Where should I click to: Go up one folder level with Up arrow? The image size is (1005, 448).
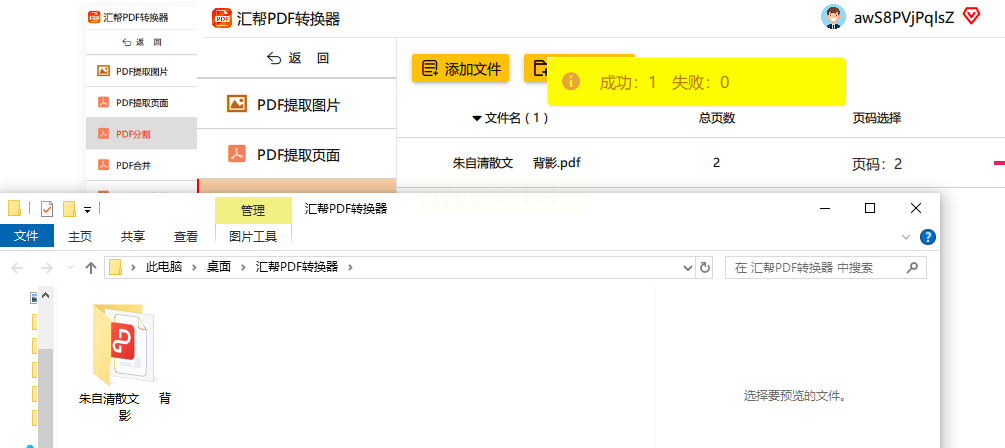[x=90, y=268]
